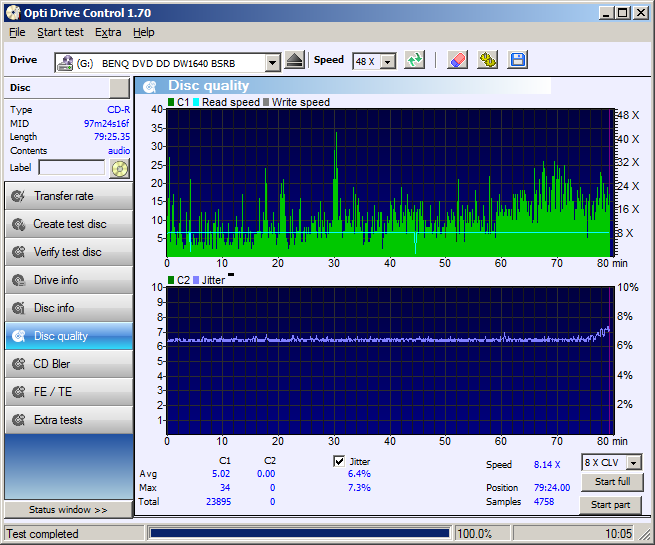Click the C1 Avg value 5.02

(x=221, y=474)
